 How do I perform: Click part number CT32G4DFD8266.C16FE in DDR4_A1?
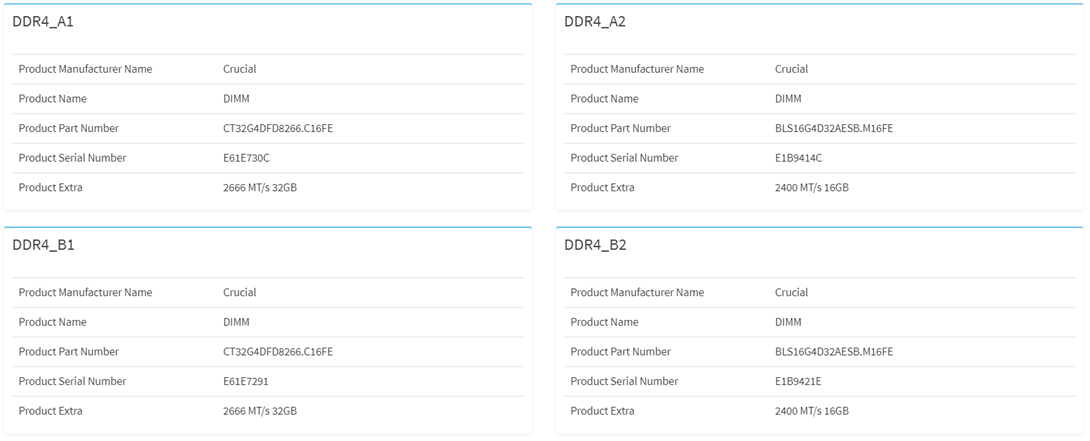[278, 128]
